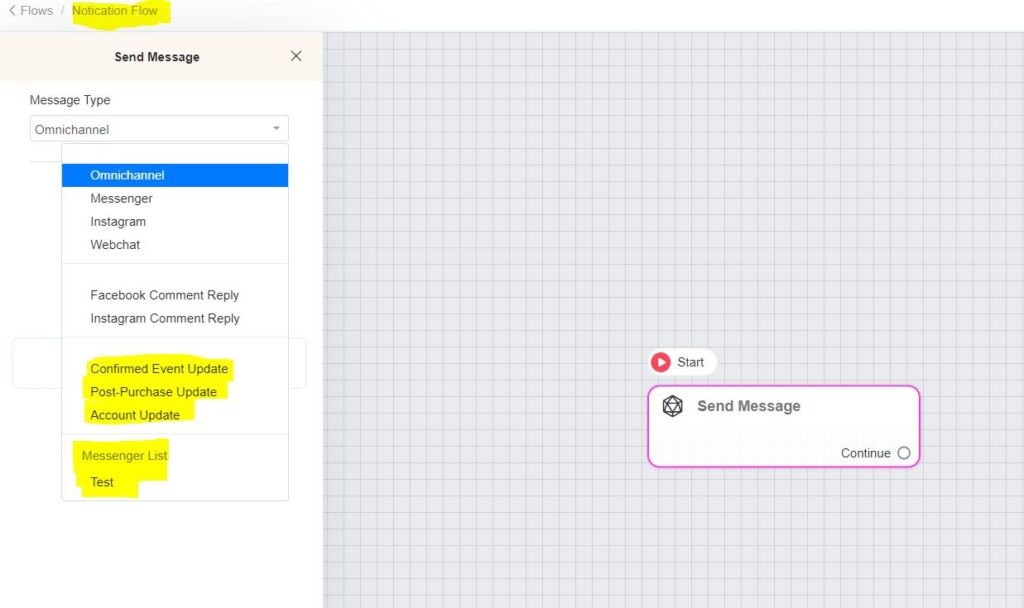Click the Send Message panel heading
The width and height of the screenshot is (1024, 608).
coord(157,57)
